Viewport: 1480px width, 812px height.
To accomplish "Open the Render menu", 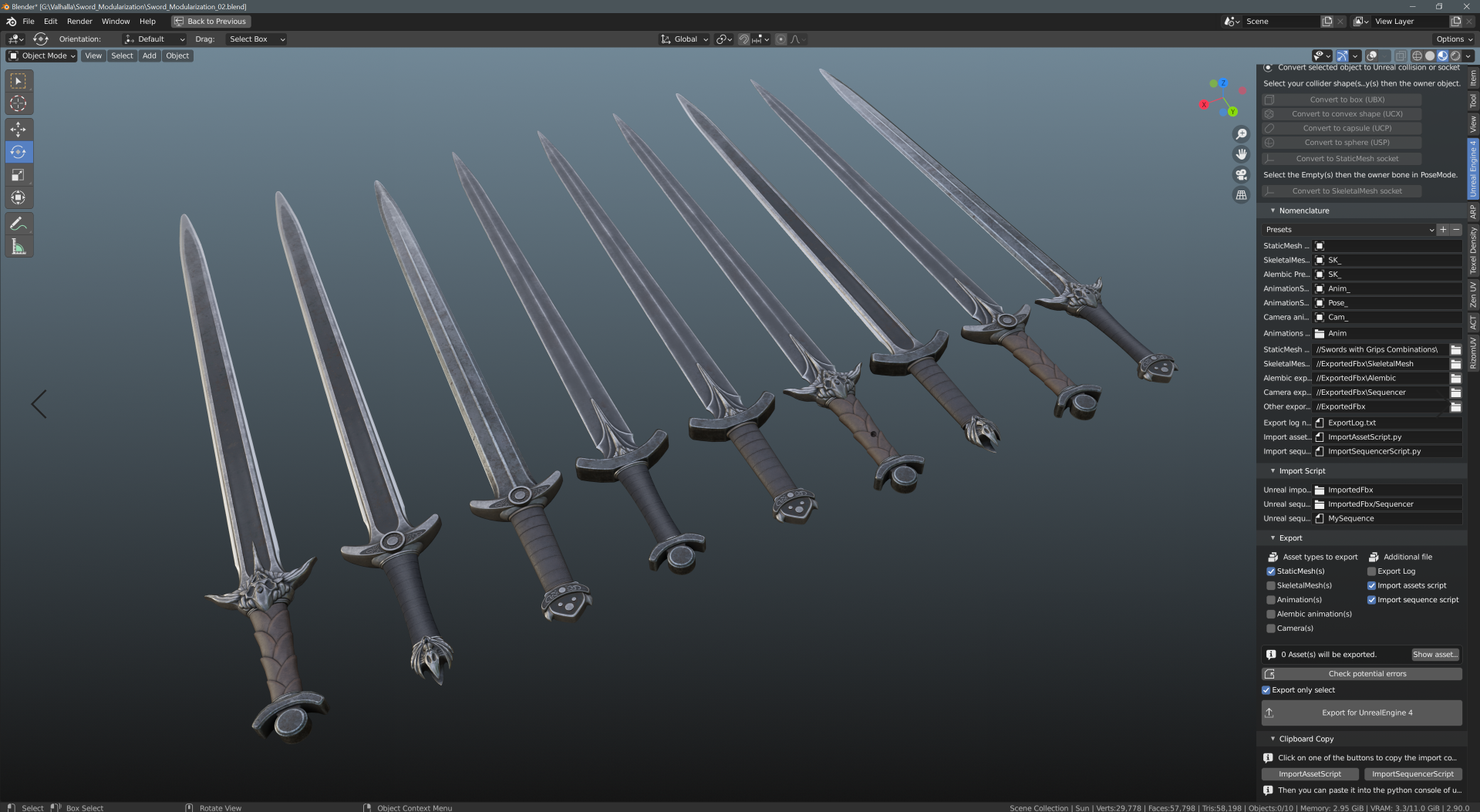I will [x=79, y=22].
